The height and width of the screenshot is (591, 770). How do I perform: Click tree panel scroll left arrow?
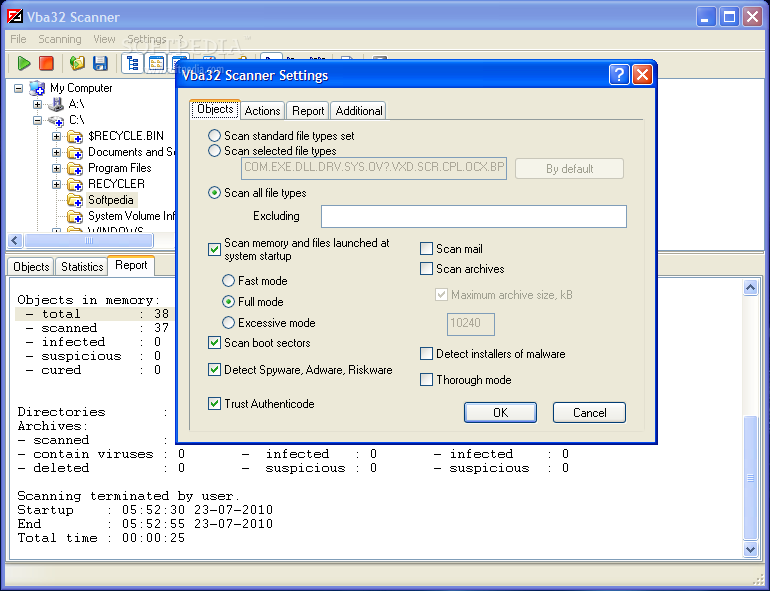[15, 241]
